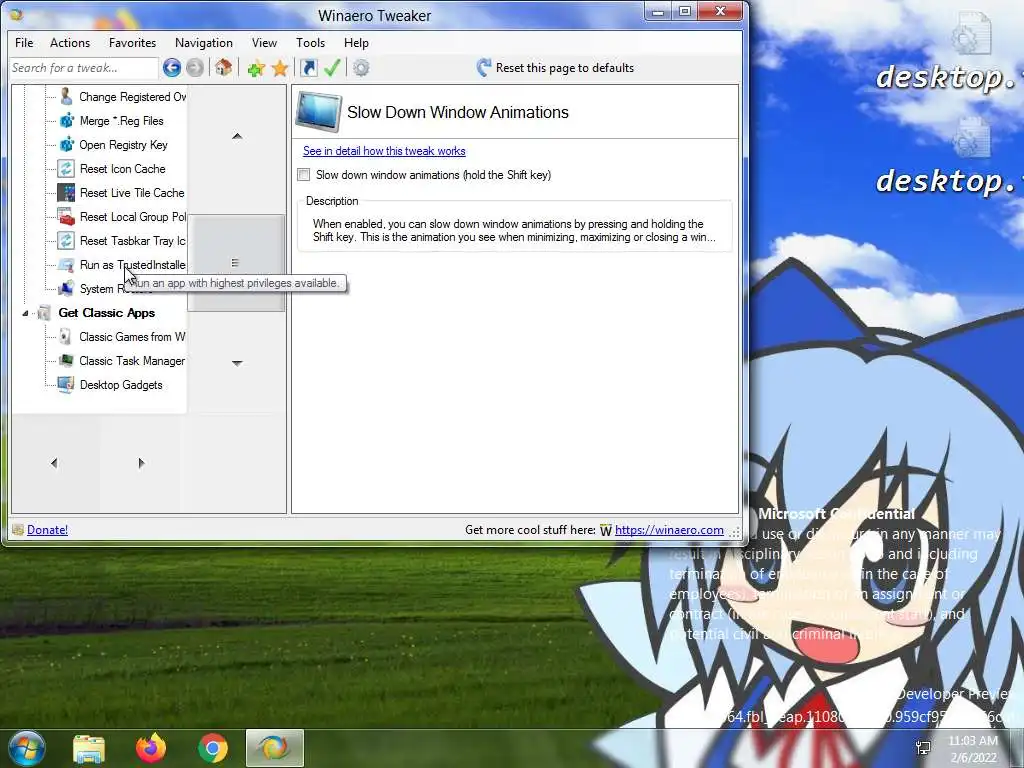The width and height of the screenshot is (1024, 768).
Task: Select Classic Task Manager tree item
Action: tap(132, 360)
